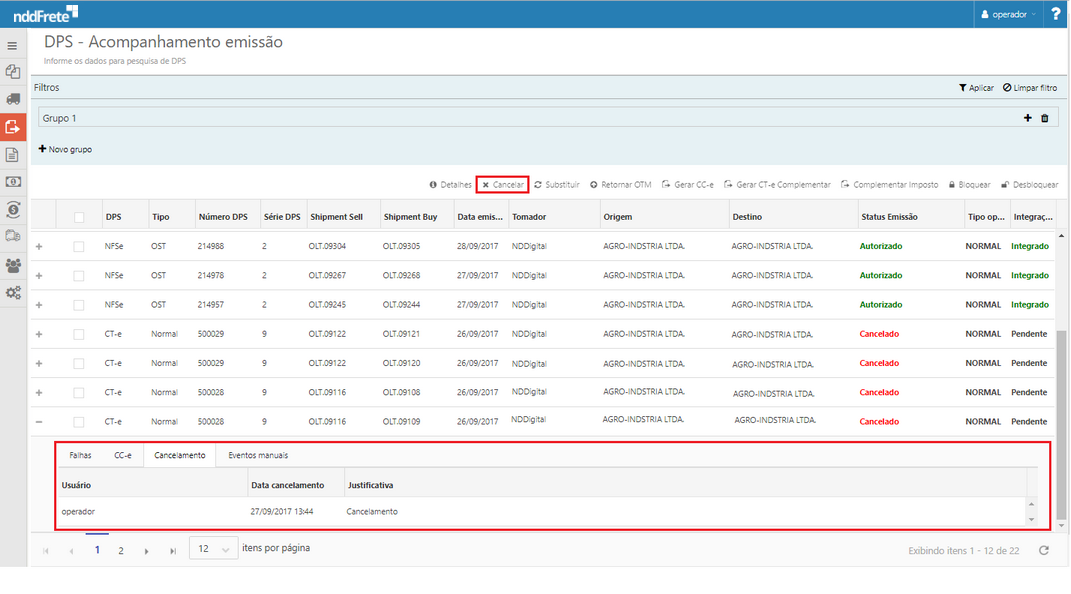The image size is (1071, 594).
Task: Refresh the grid using the reload icon
Action: (1044, 550)
